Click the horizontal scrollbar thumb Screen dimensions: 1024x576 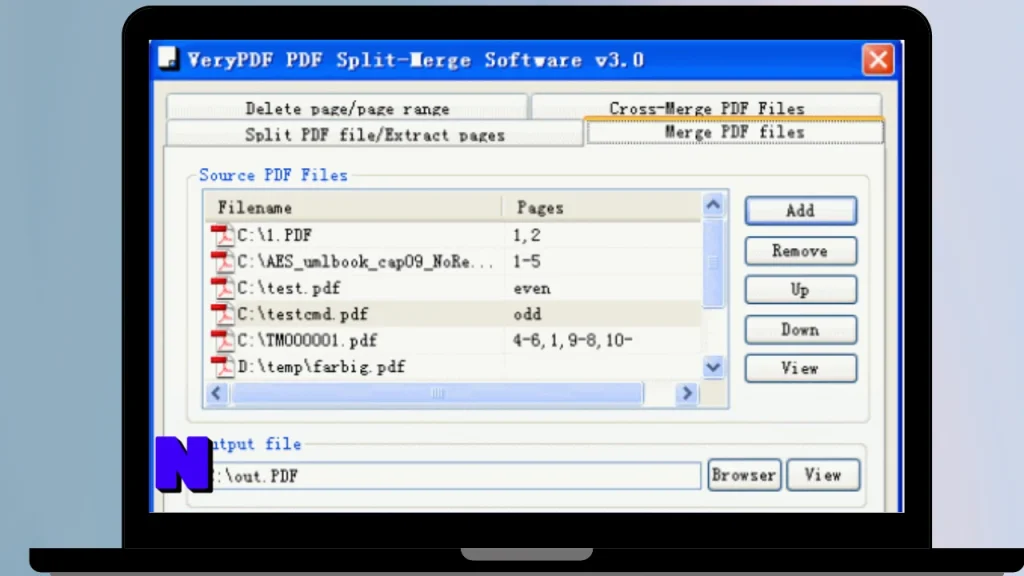pos(437,393)
